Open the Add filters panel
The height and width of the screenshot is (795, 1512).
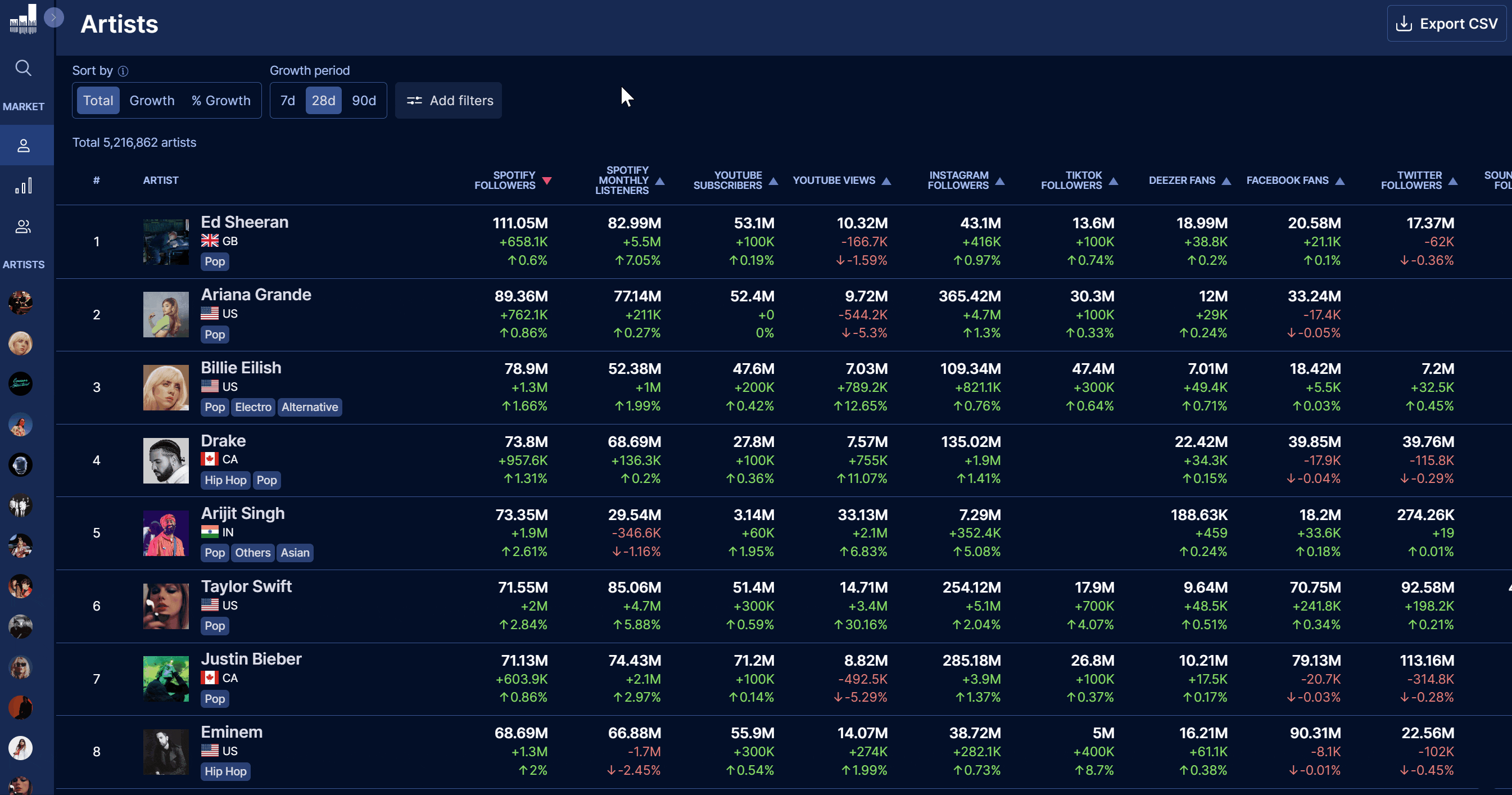point(449,101)
